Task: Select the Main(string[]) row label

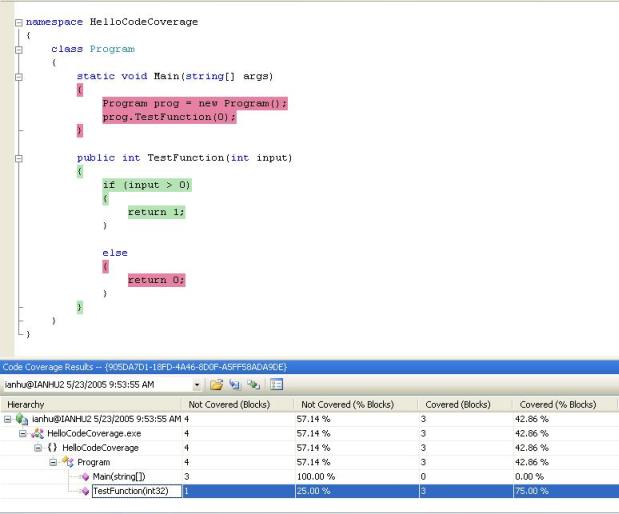Action: [119, 476]
